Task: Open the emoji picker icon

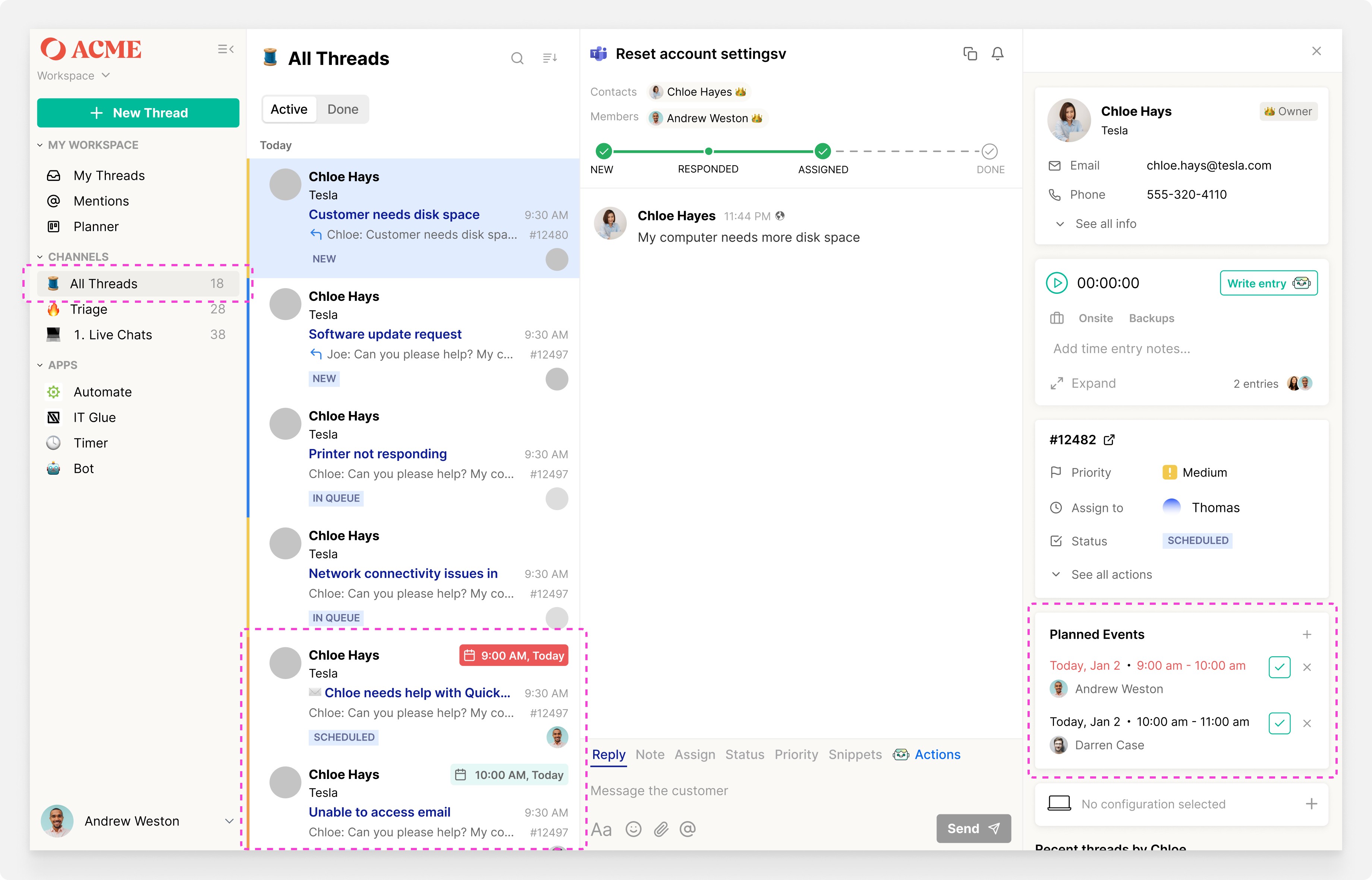Action: pyautogui.click(x=633, y=829)
